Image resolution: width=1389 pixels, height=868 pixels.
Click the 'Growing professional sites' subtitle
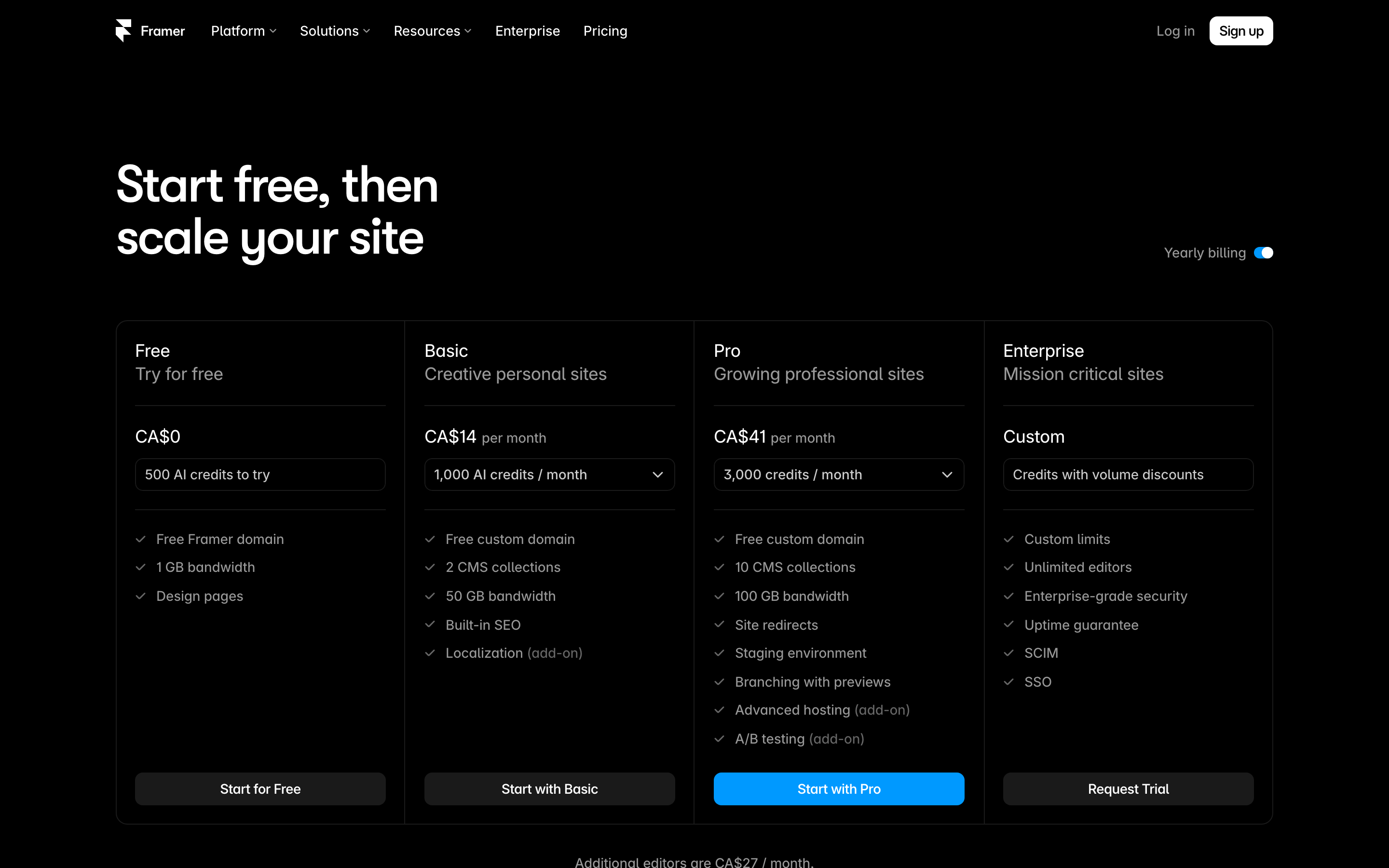point(818,374)
